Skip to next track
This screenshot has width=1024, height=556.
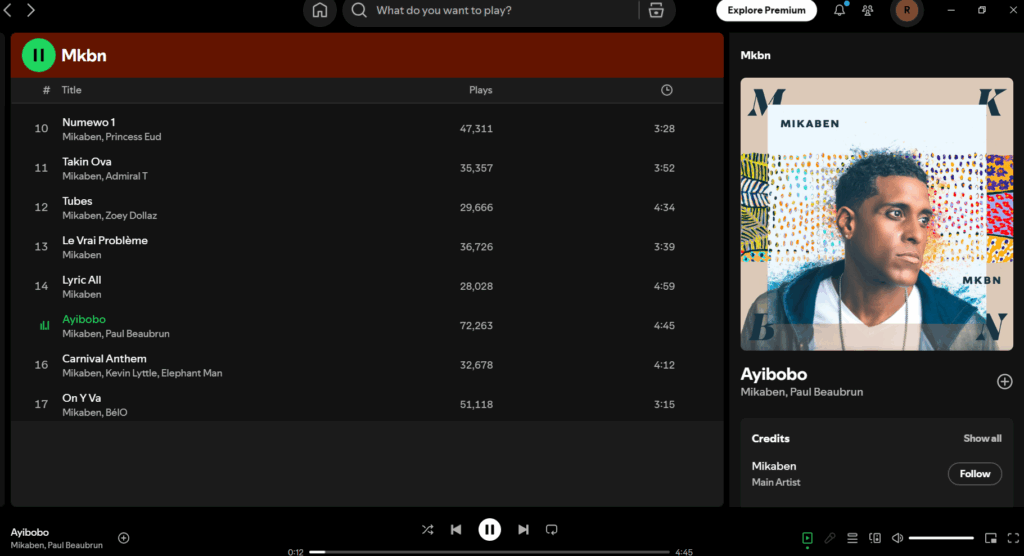[x=523, y=530]
